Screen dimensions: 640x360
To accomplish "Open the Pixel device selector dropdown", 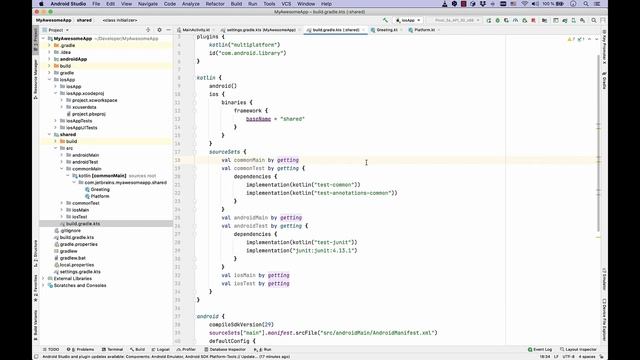I will coord(456,20).
